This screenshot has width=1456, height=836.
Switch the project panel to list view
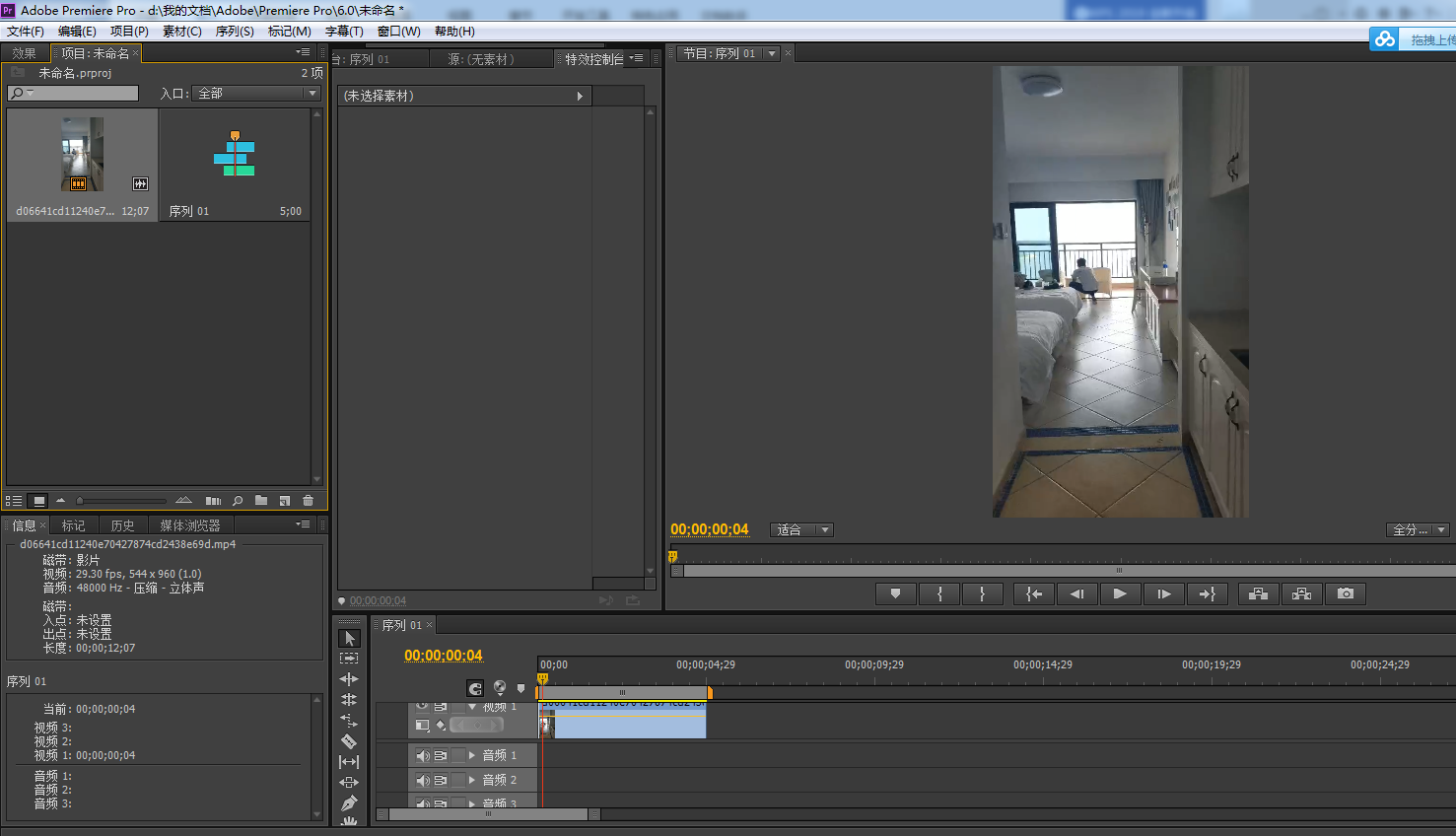coord(15,501)
